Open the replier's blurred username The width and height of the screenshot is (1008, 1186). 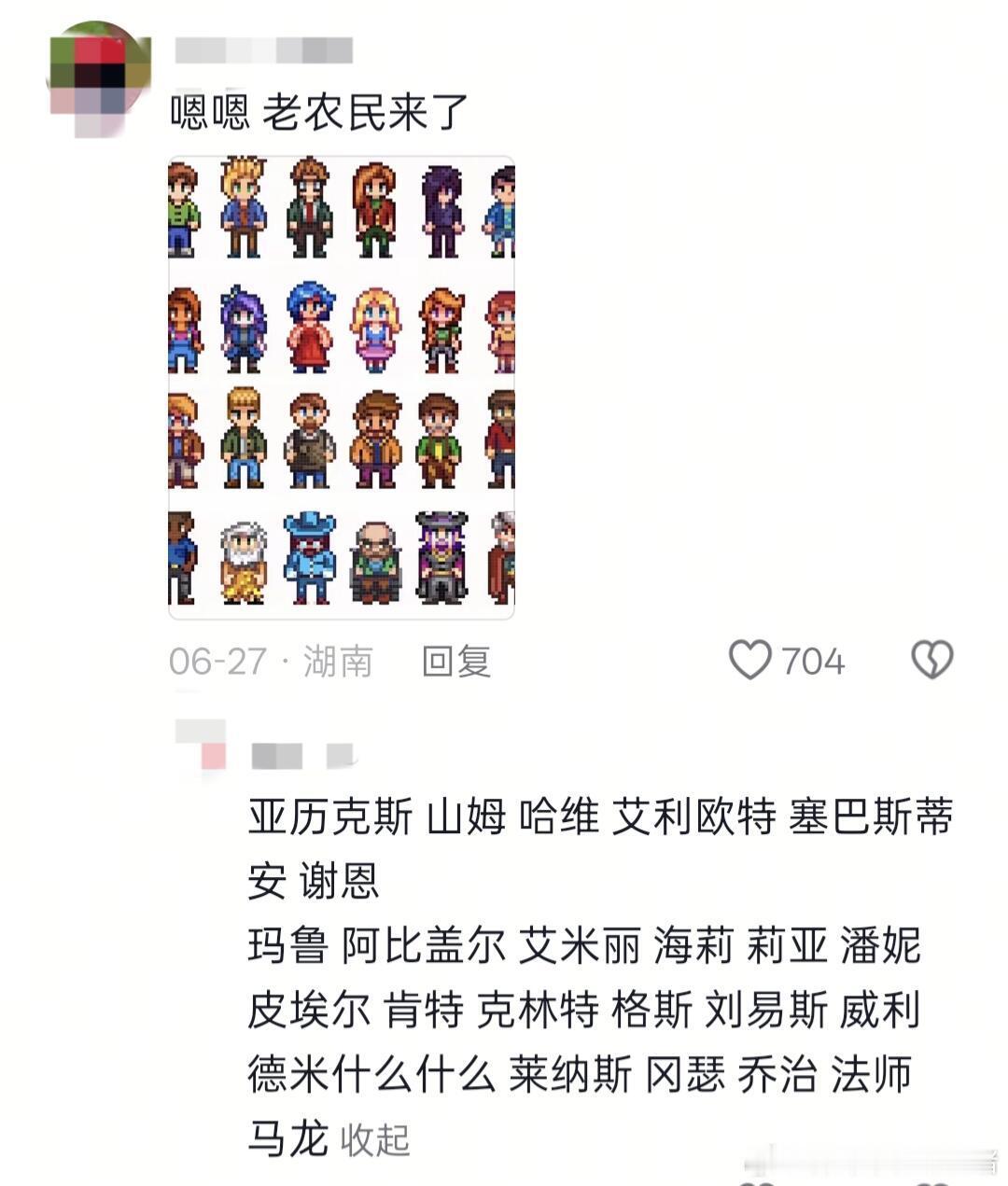tap(301, 756)
